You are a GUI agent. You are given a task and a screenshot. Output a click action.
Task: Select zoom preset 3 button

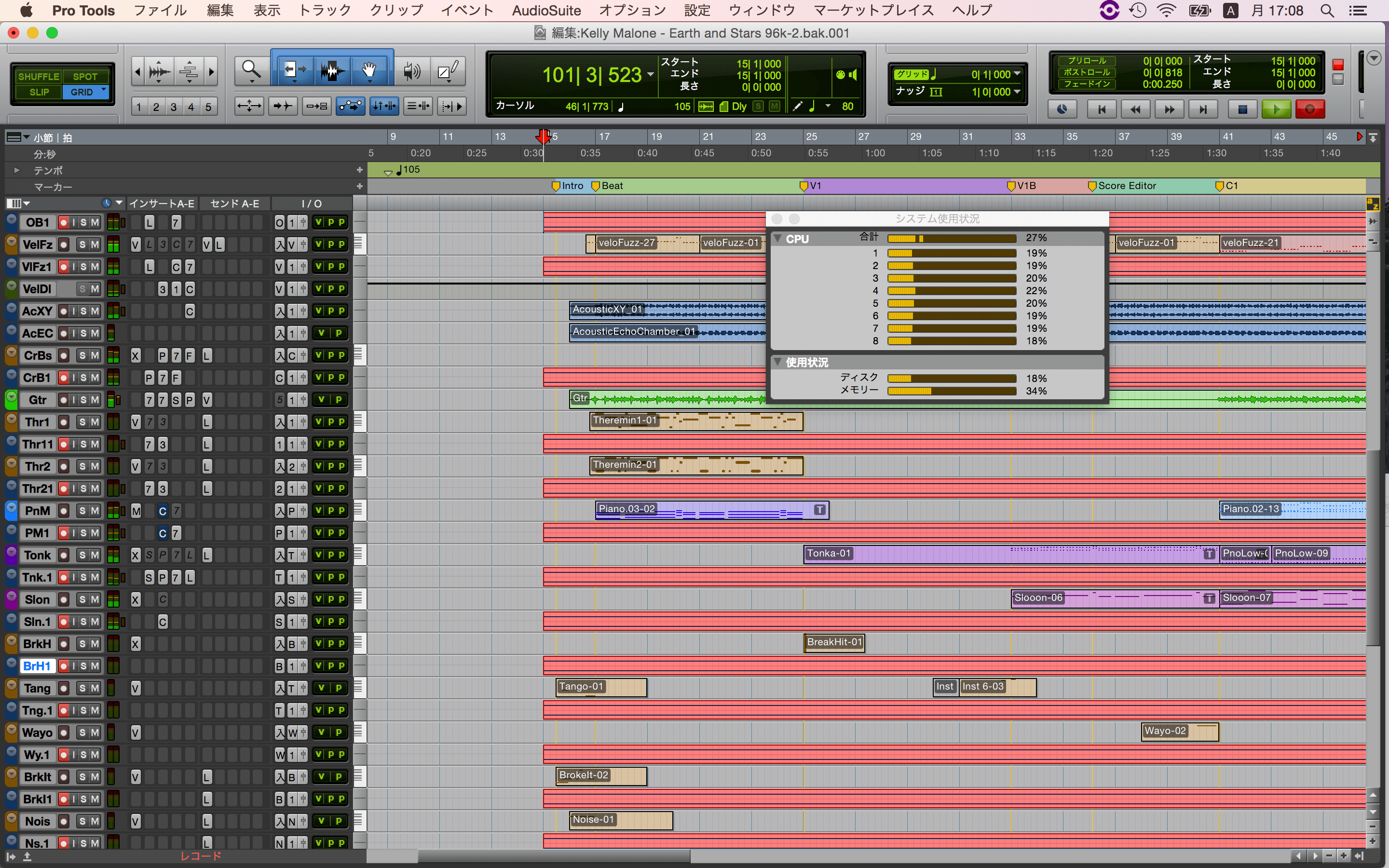173,107
